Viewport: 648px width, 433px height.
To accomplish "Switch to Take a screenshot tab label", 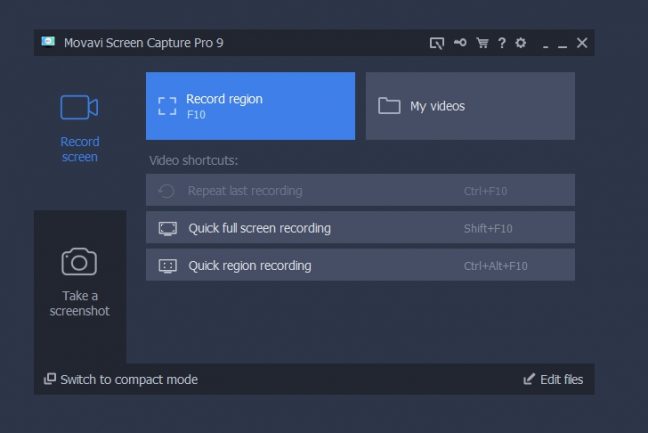I will (79, 303).
